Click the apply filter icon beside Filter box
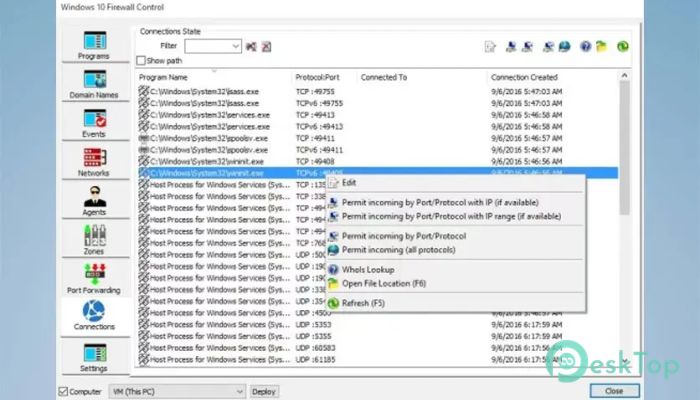 coord(251,46)
